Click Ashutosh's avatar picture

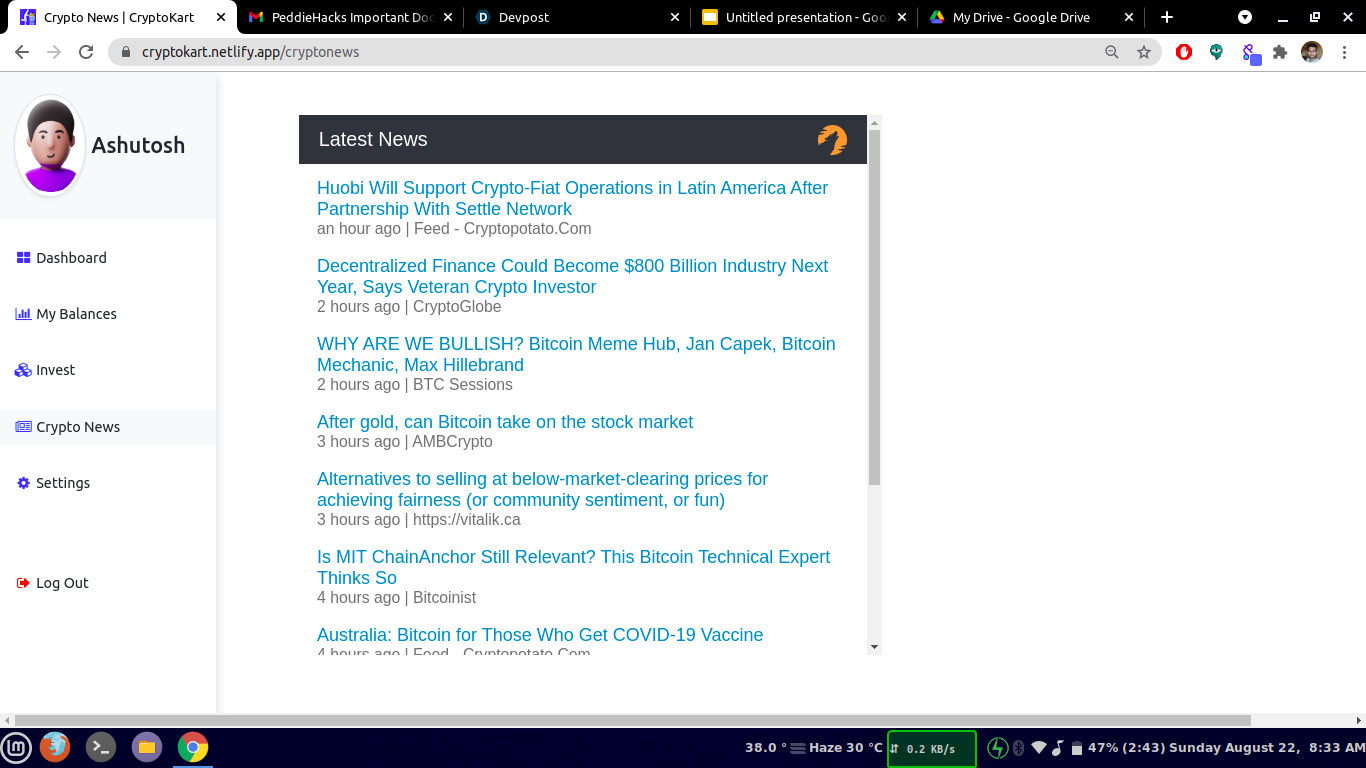point(50,145)
